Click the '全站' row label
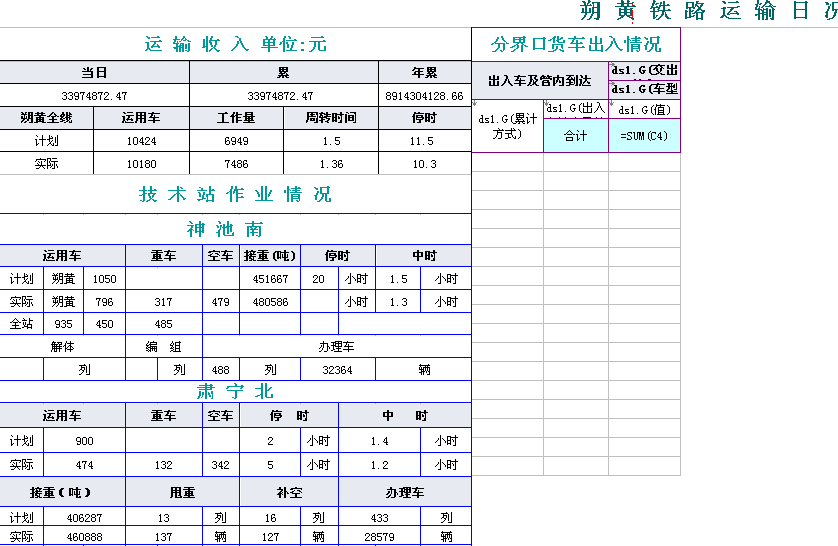The height and width of the screenshot is (546, 838). point(21,324)
